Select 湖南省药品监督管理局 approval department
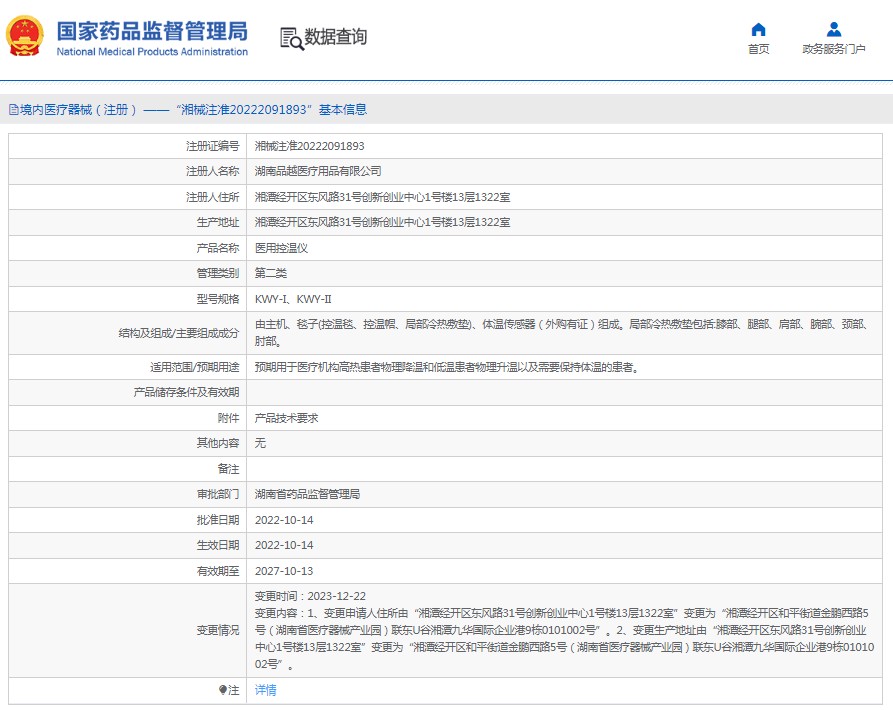This screenshot has height=710, width=893. pyautogui.click(x=308, y=494)
